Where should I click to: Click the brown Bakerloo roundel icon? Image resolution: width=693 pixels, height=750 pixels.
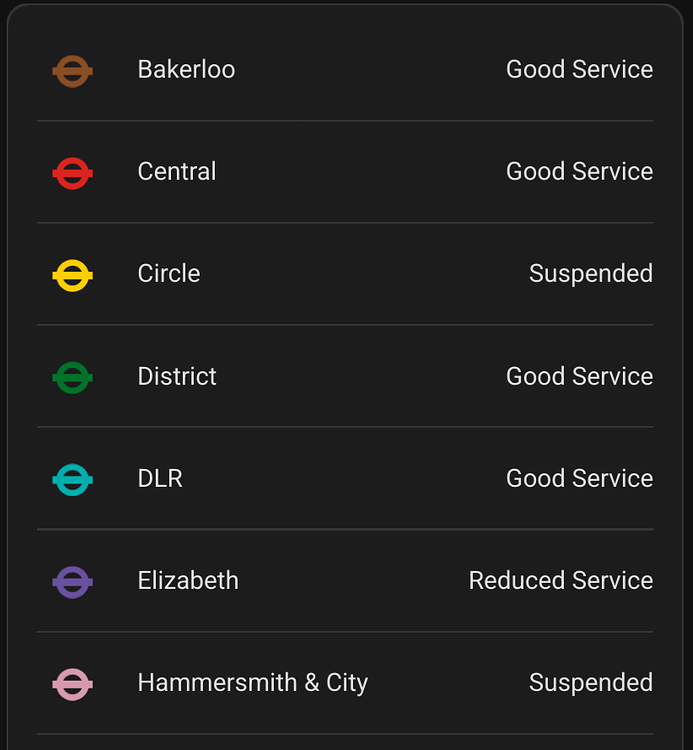pyautogui.click(x=72, y=71)
